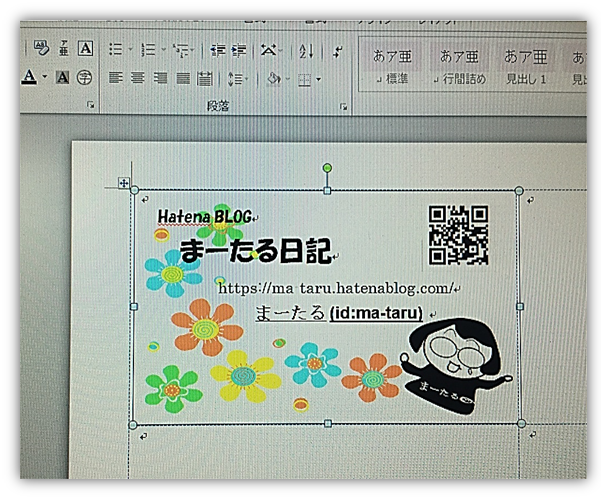Toggle Character Shading icon
This screenshot has width=601, height=504.
click(62, 77)
